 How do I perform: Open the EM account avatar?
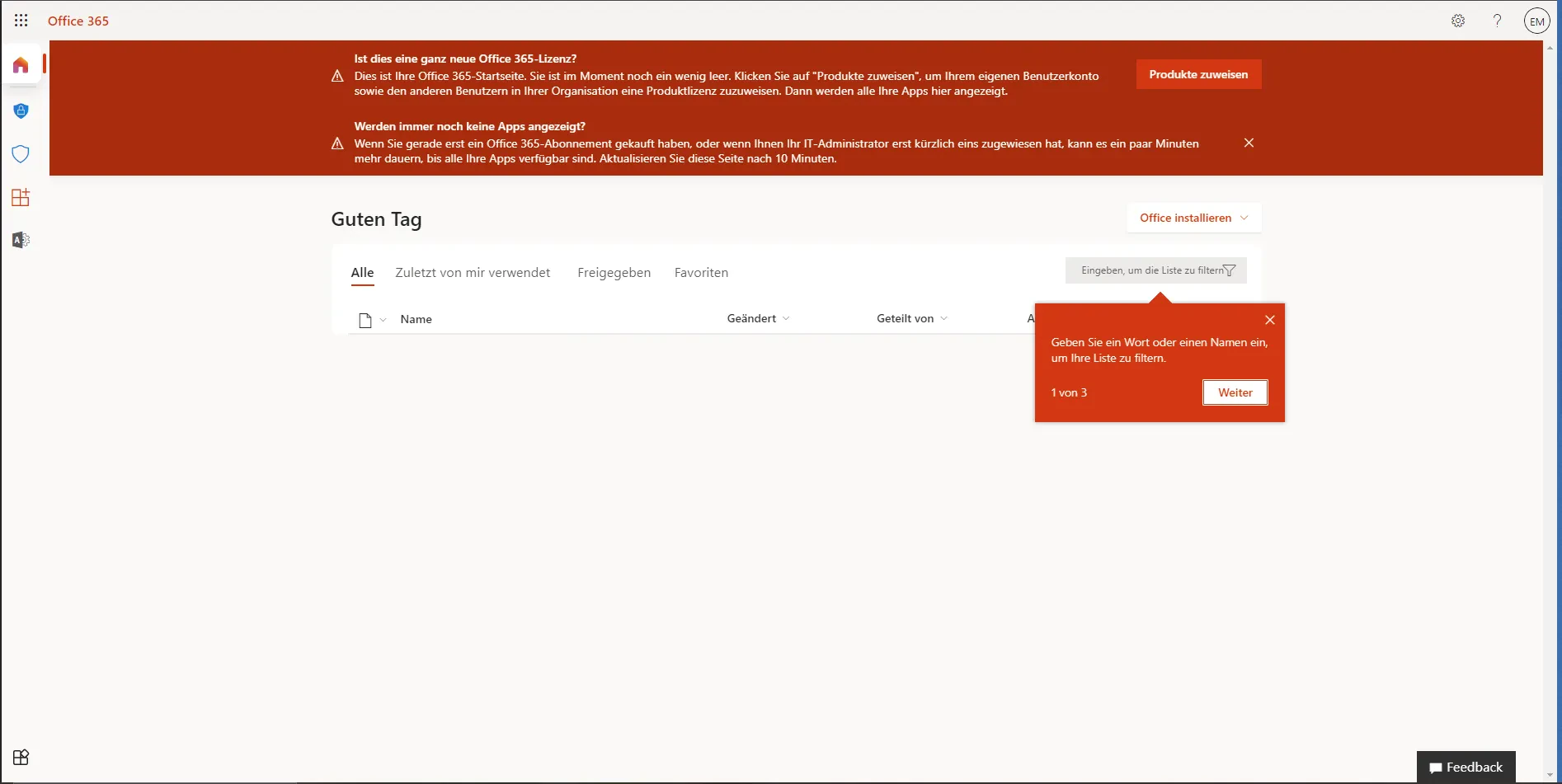point(1536,21)
